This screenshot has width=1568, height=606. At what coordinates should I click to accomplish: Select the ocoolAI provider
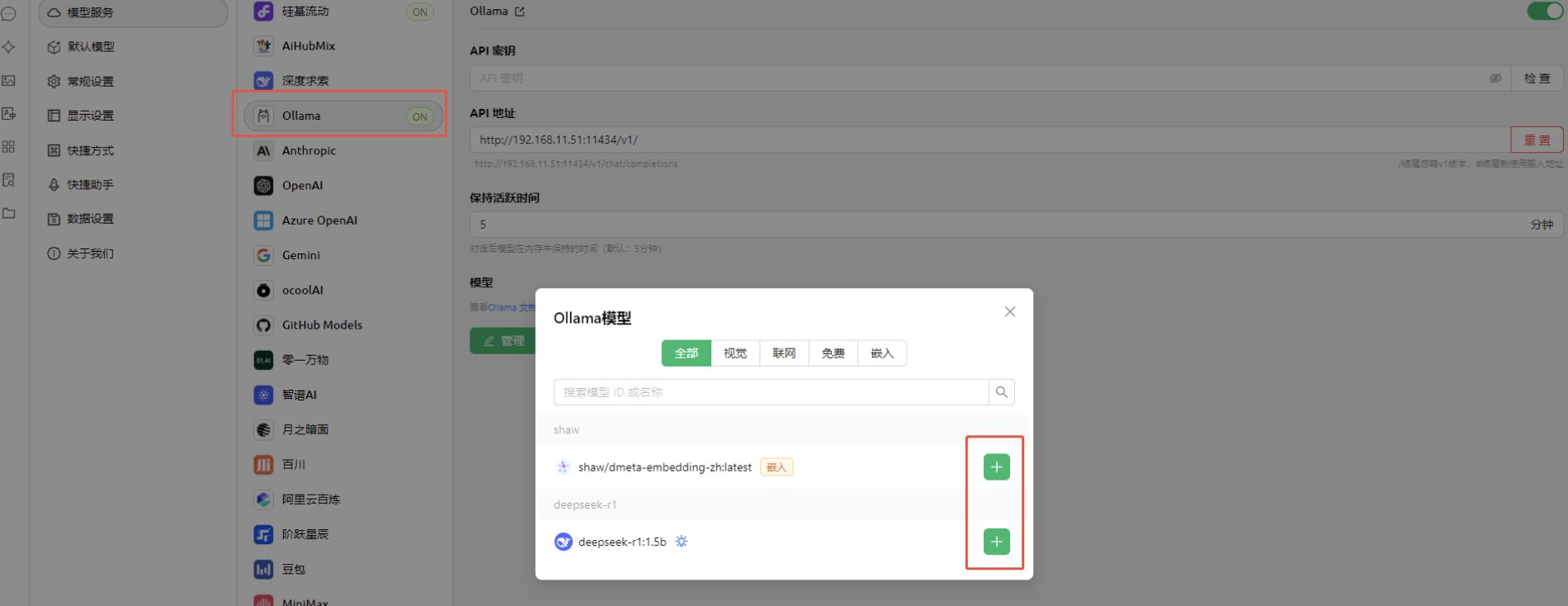coord(343,290)
